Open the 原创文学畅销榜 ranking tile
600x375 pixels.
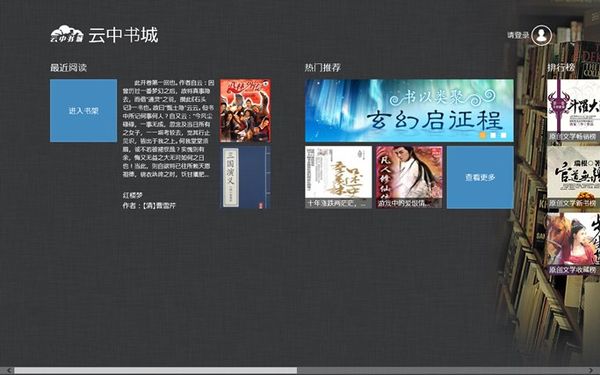pyautogui.click(x=574, y=111)
